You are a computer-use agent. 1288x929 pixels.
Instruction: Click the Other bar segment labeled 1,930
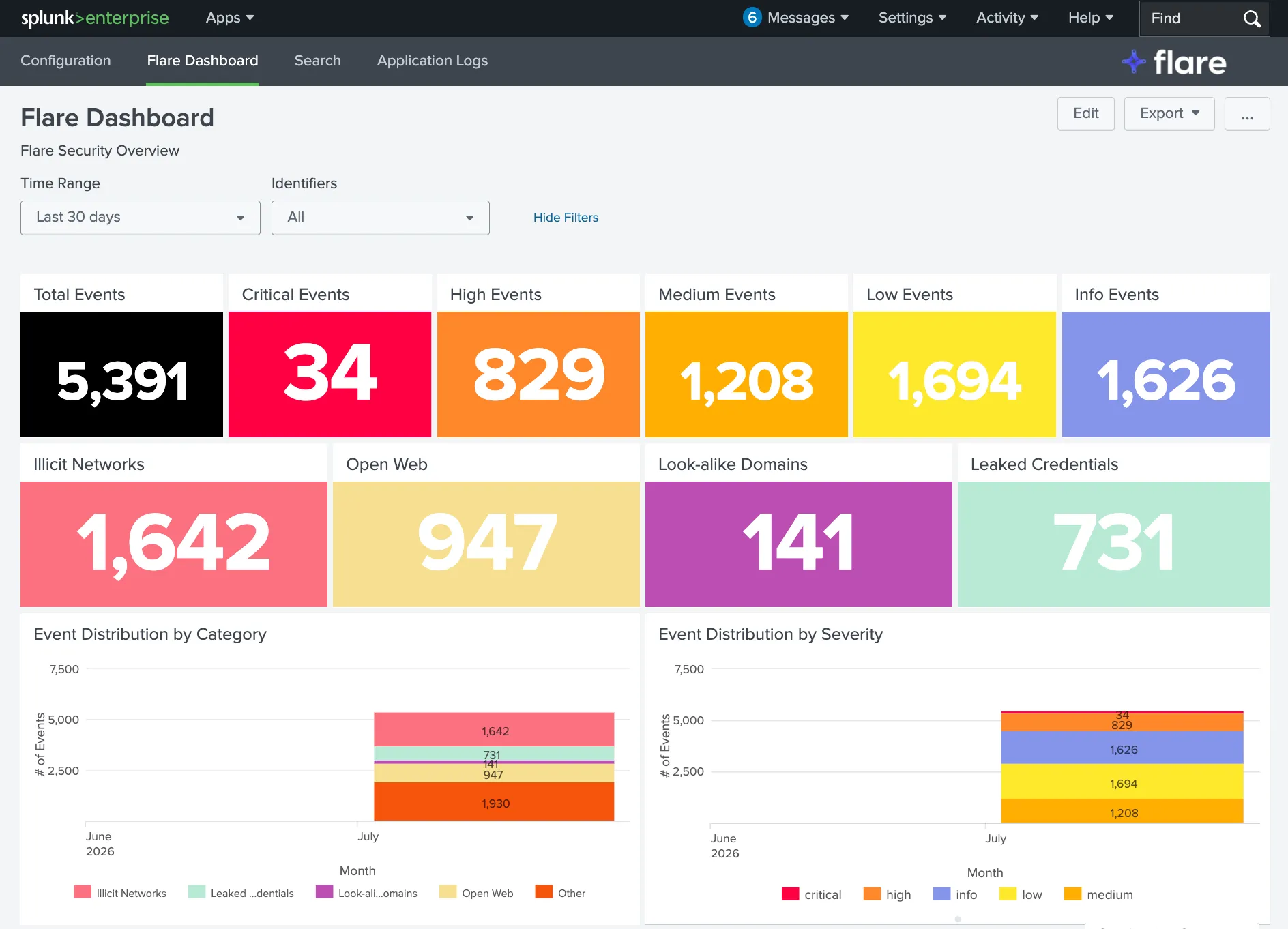[x=494, y=802]
